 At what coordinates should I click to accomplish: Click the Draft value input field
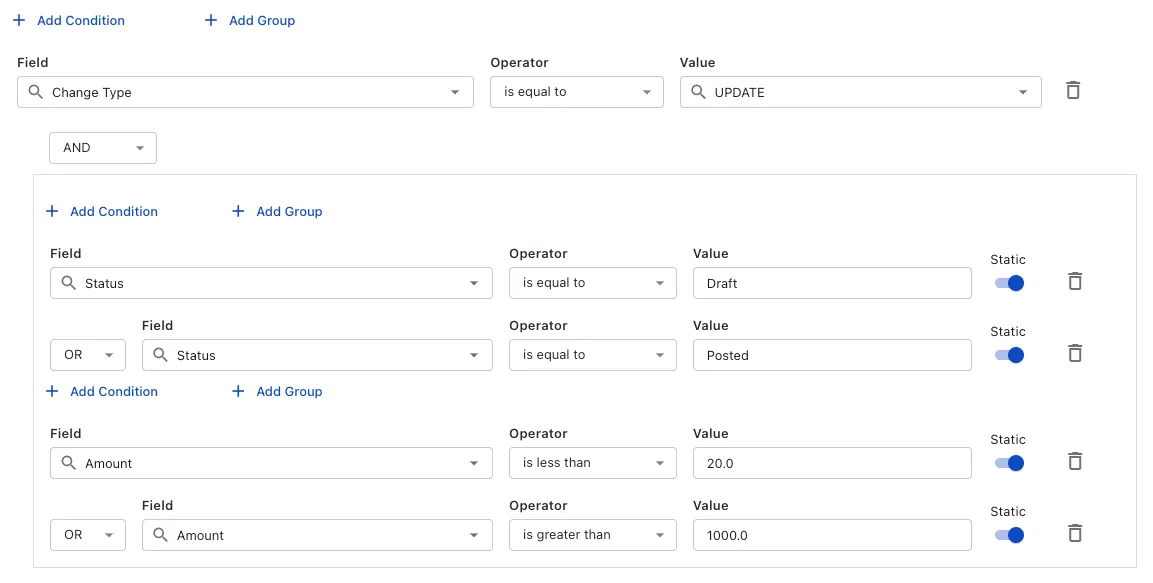832,283
